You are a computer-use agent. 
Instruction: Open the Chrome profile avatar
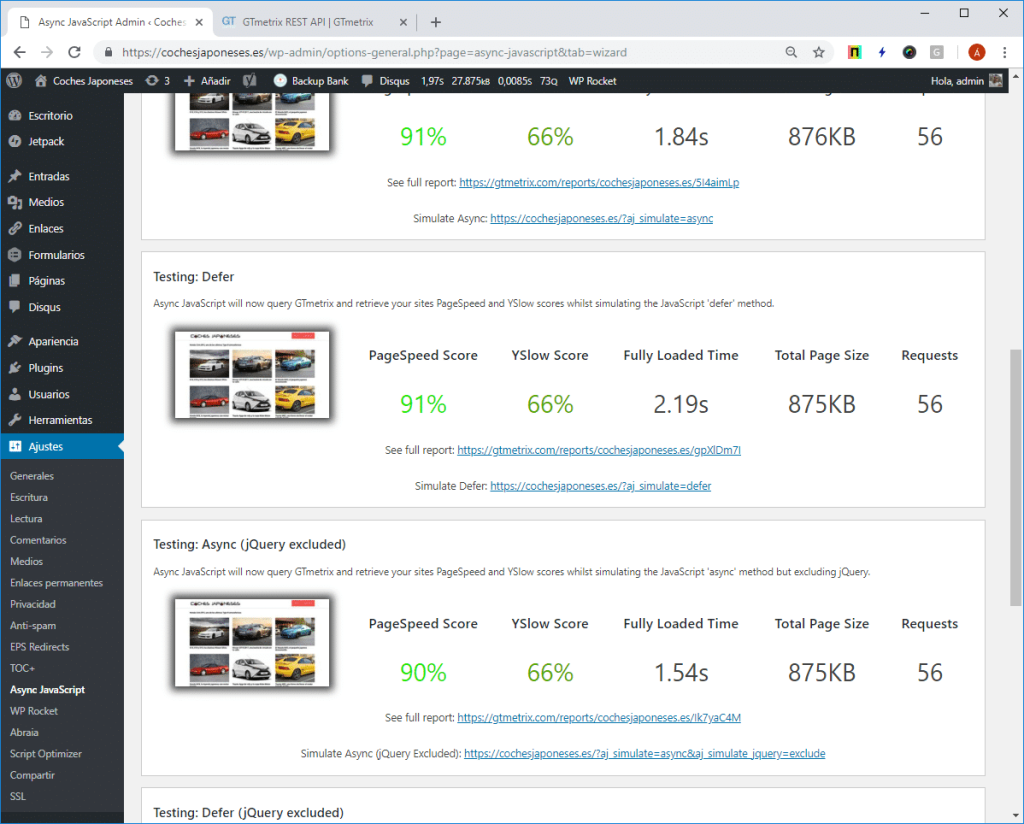975,51
